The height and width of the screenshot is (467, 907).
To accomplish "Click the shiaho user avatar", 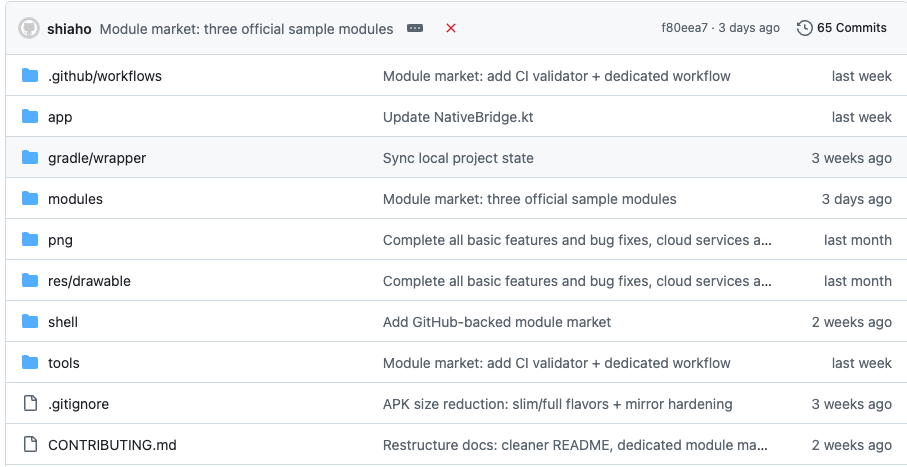I will point(28,28).
